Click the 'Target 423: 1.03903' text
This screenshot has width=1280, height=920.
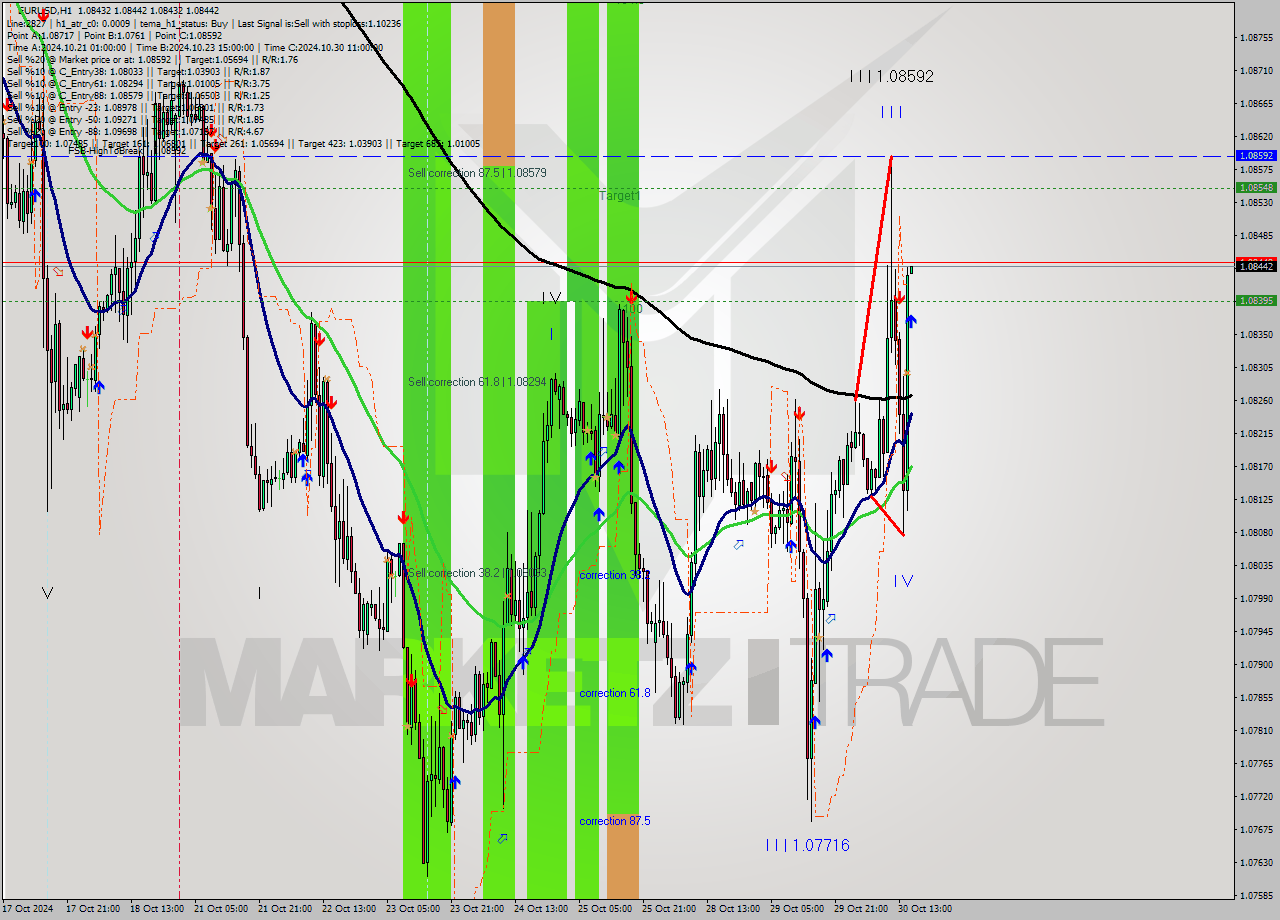342,144
